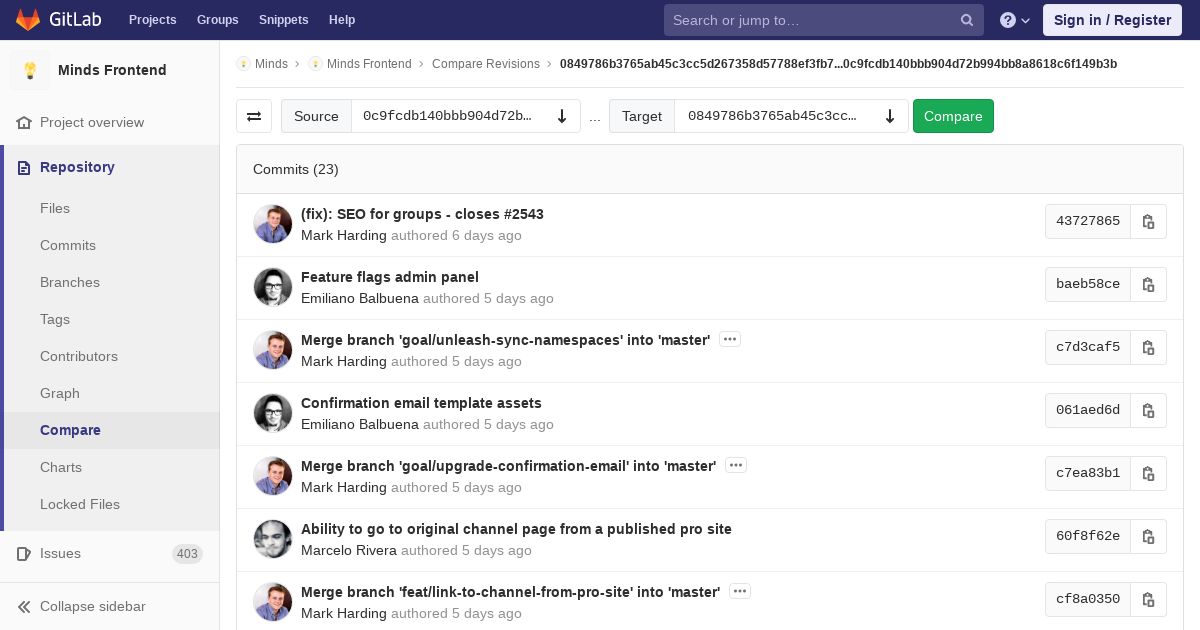Click the green Compare button
Image resolution: width=1200 pixels, height=630 pixels.
coord(953,116)
